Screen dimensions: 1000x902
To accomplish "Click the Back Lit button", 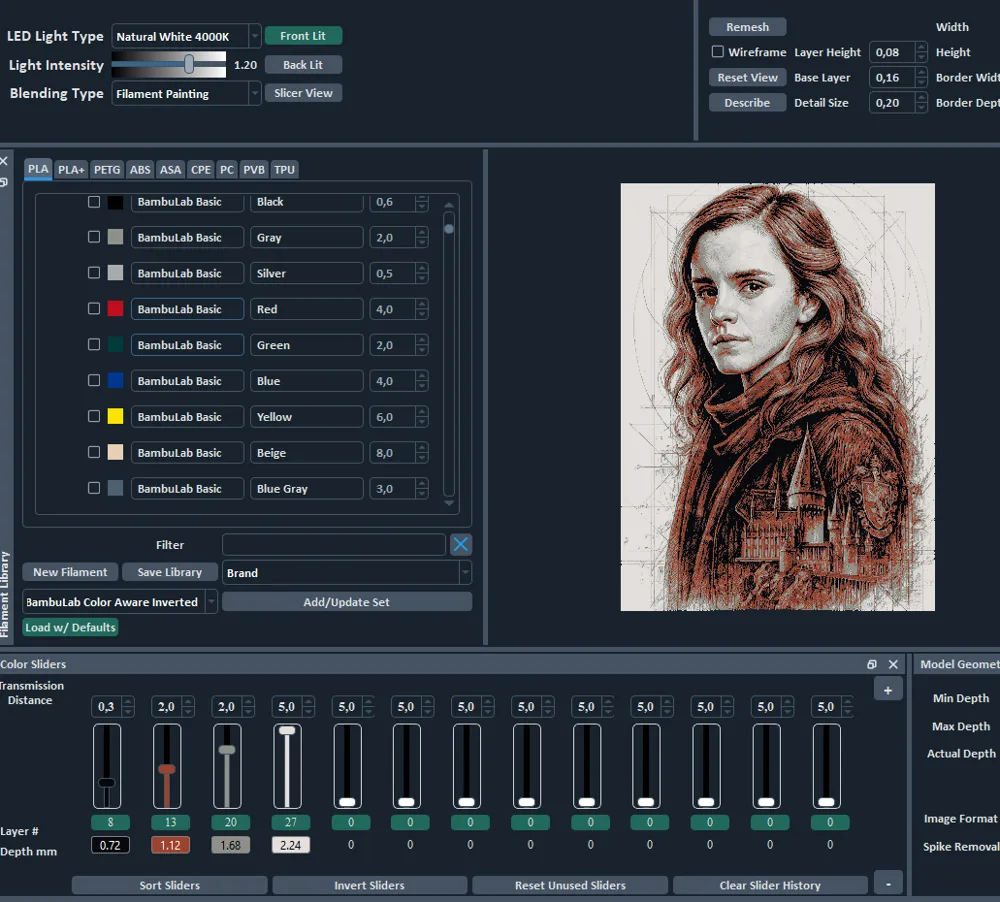I will [303, 64].
